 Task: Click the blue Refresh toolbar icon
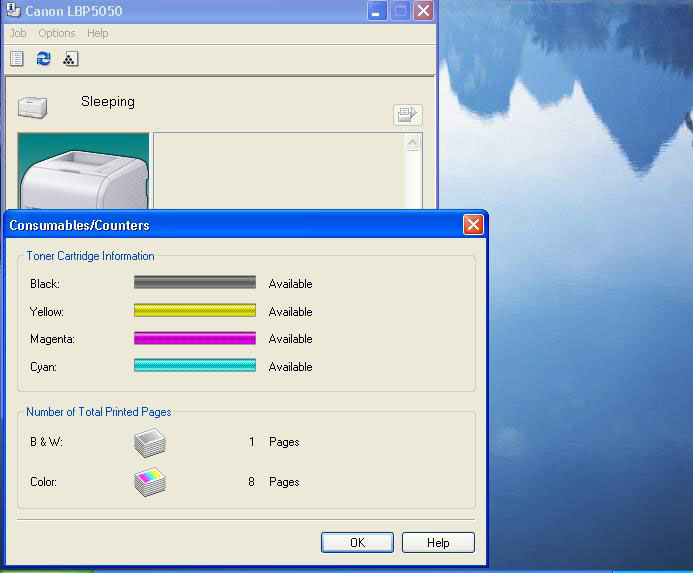[x=43, y=59]
